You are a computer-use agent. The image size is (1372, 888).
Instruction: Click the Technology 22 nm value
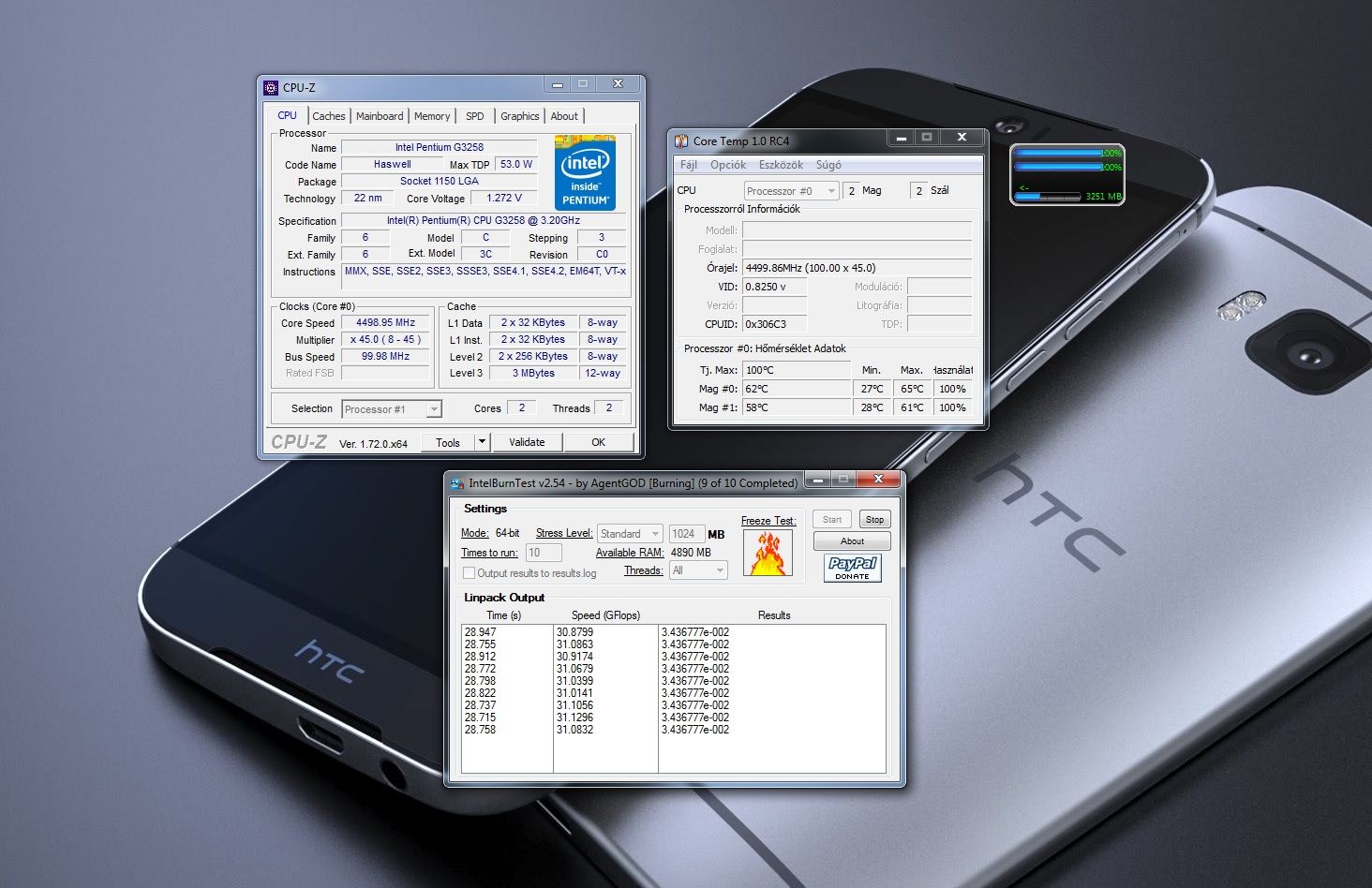pos(367,198)
